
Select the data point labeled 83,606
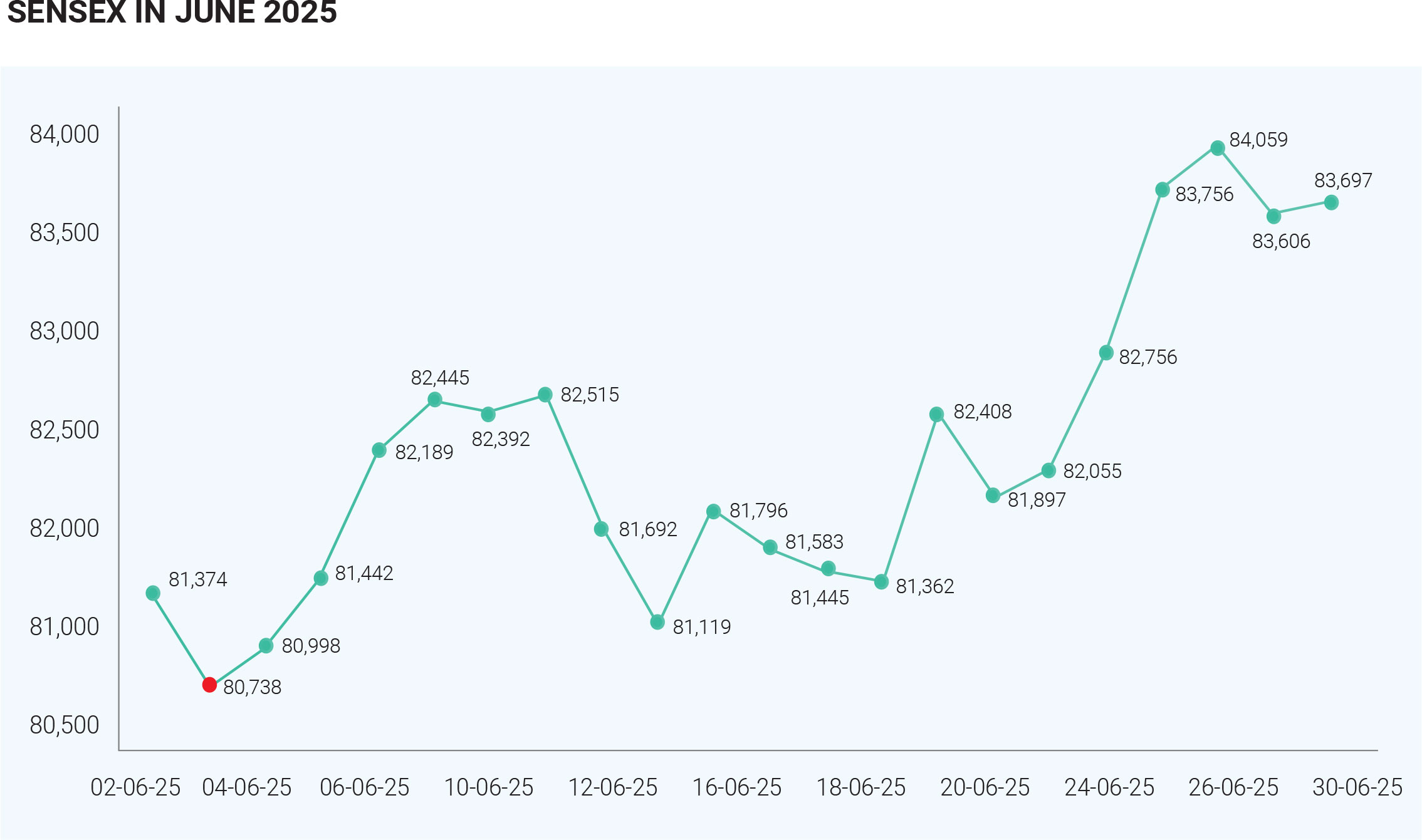(1273, 216)
